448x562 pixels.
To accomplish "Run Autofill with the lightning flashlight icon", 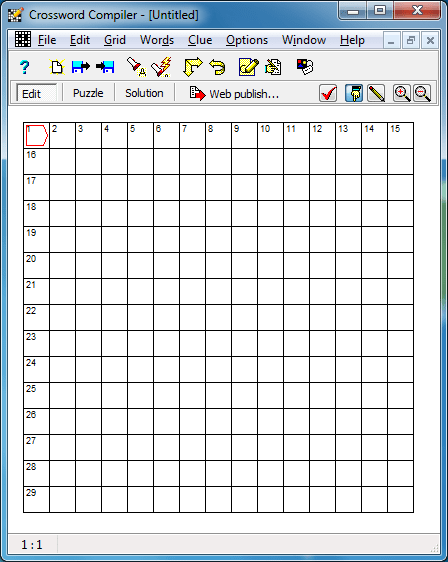I will (x=161, y=67).
